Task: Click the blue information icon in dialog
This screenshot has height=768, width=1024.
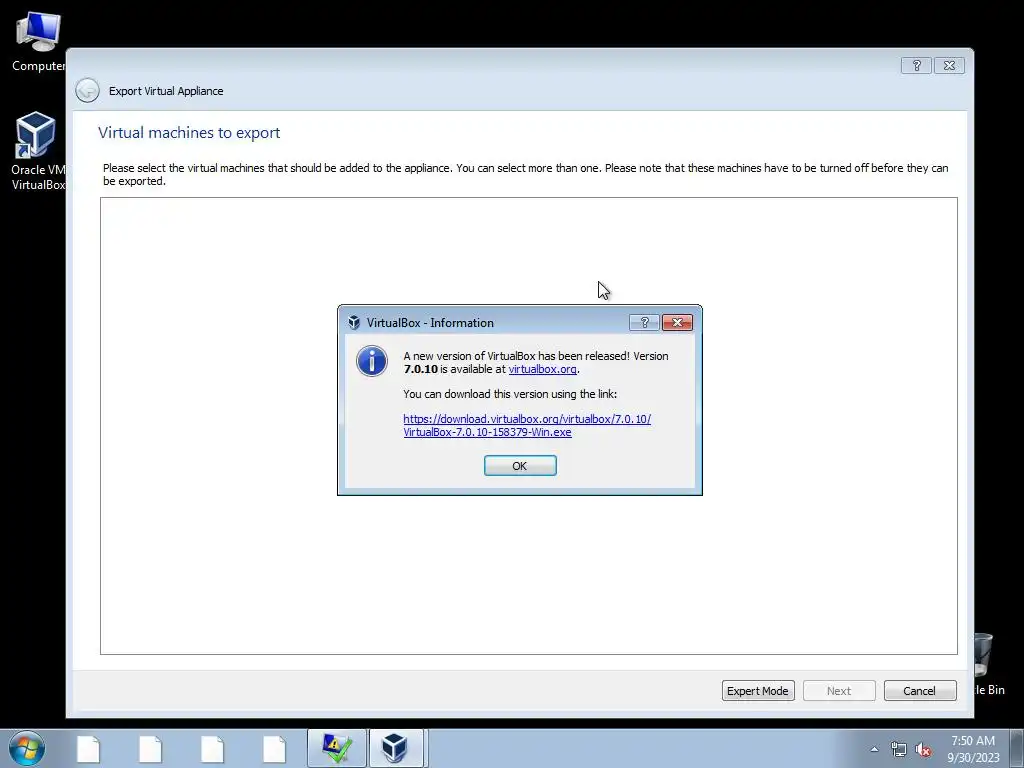Action: (x=372, y=361)
